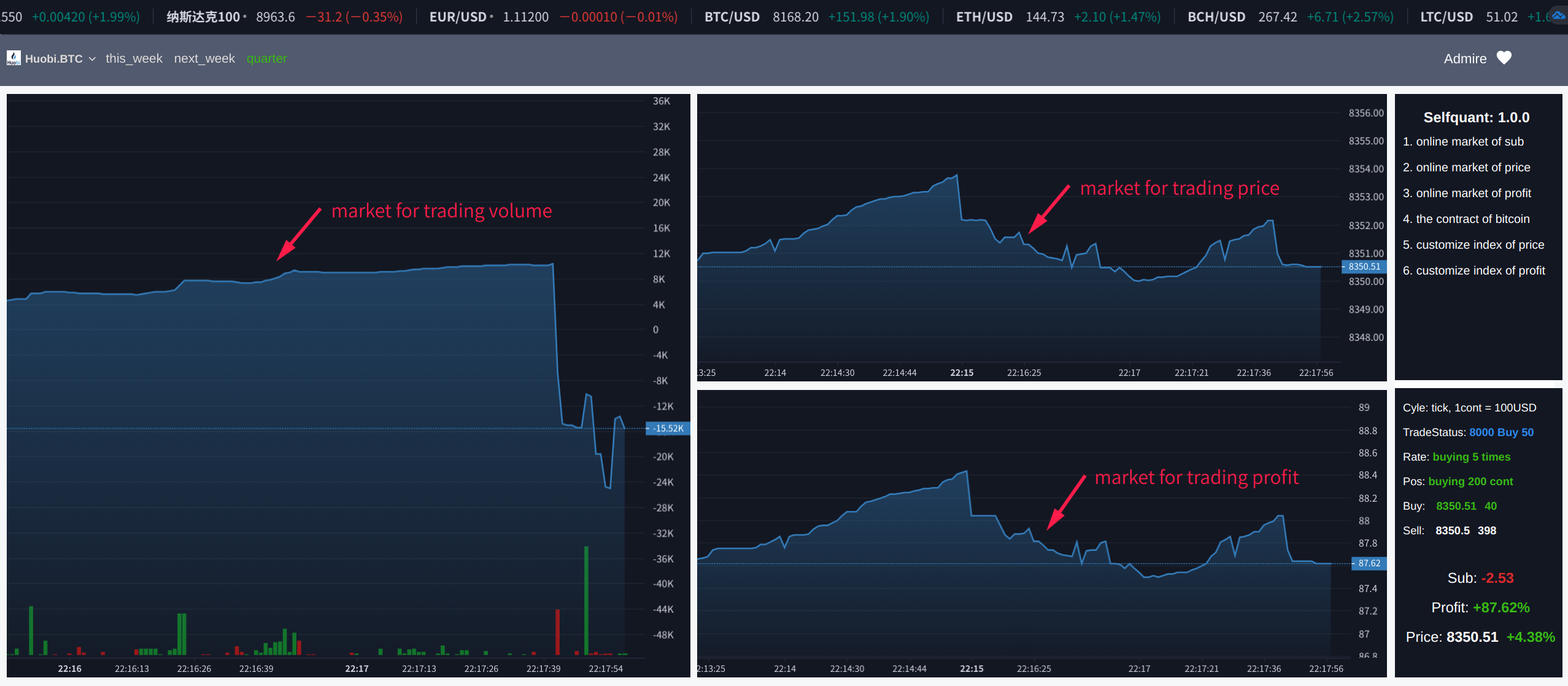The height and width of the screenshot is (686, 1568).
Task: Switch to this_week contract tab
Action: [134, 59]
